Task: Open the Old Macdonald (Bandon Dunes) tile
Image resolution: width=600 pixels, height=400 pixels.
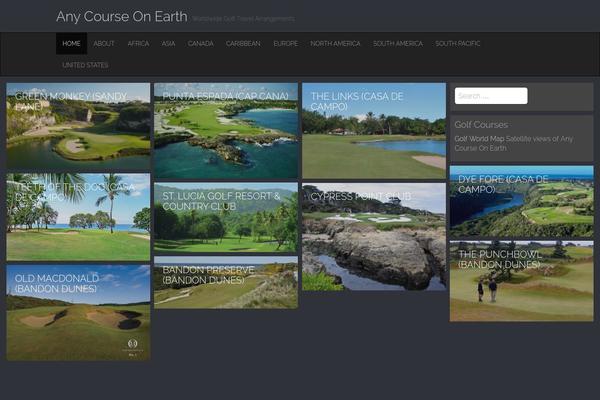Action: click(78, 313)
